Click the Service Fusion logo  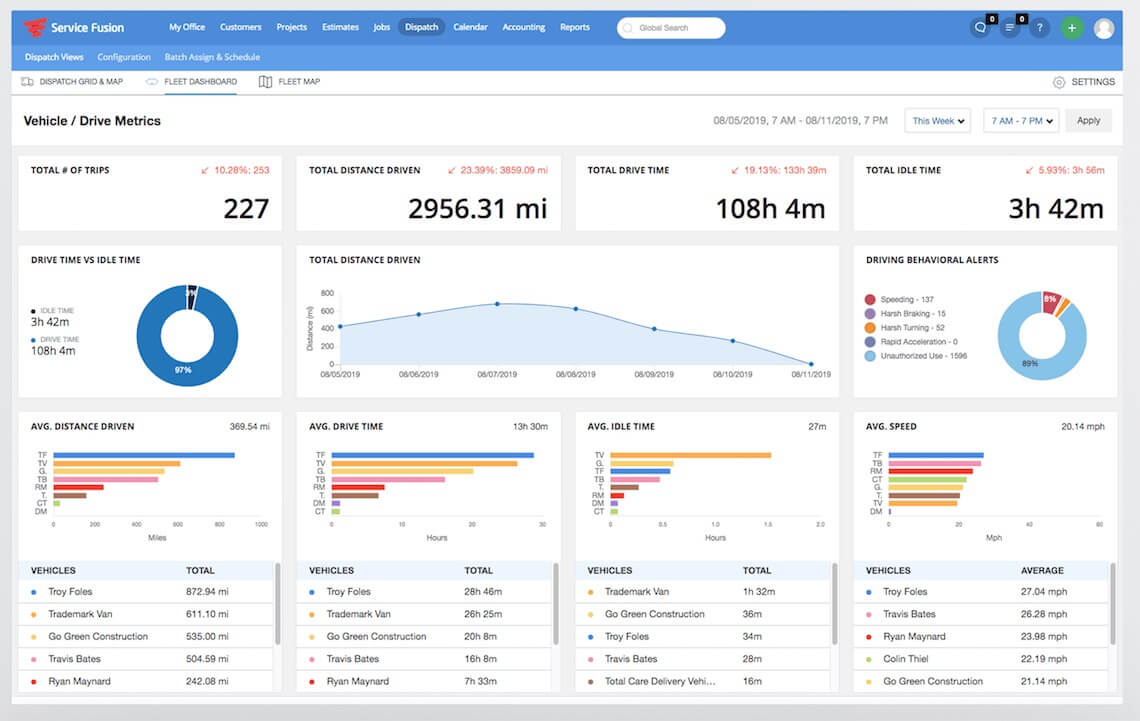point(74,28)
